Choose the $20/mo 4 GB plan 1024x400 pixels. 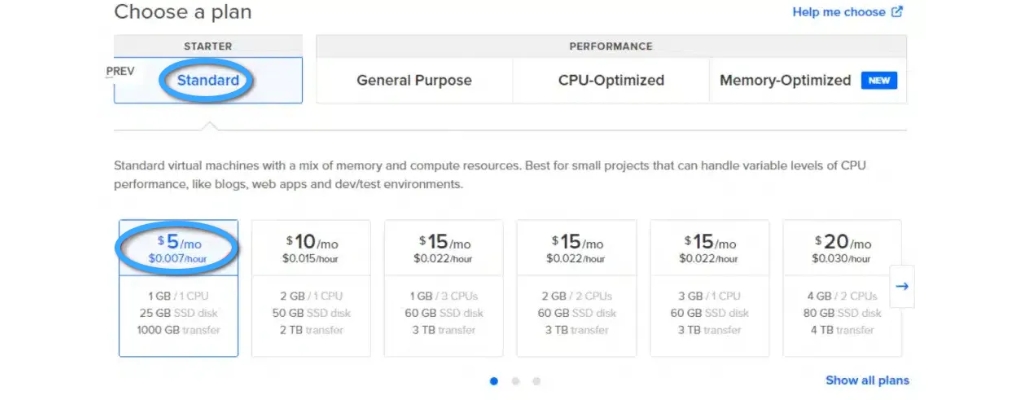coord(842,288)
